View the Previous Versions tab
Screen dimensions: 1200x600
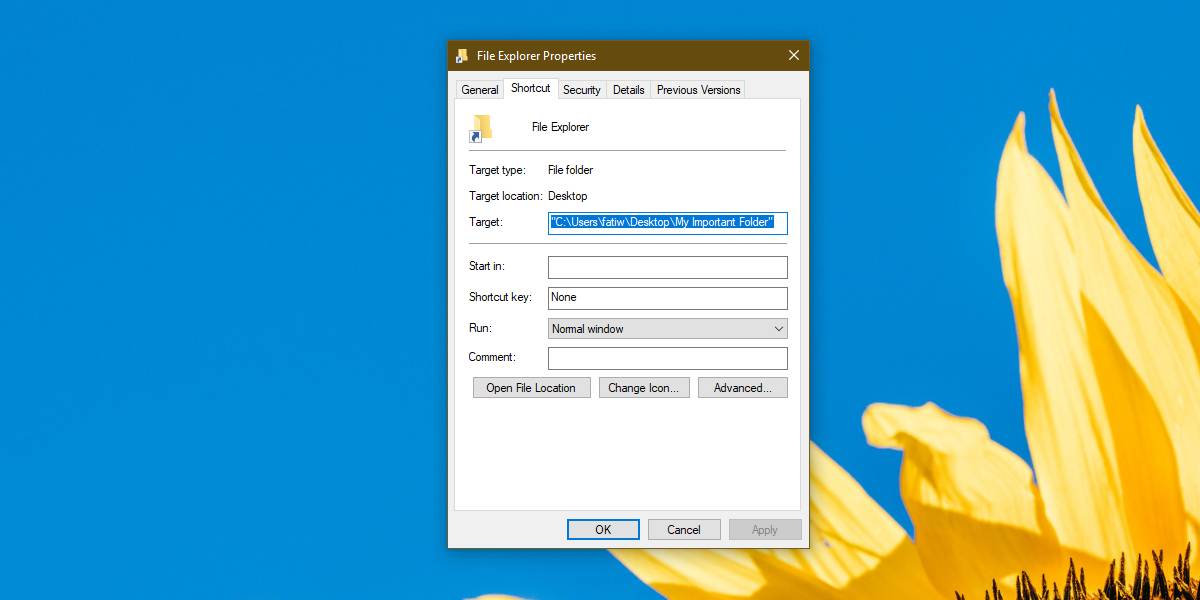coord(697,89)
